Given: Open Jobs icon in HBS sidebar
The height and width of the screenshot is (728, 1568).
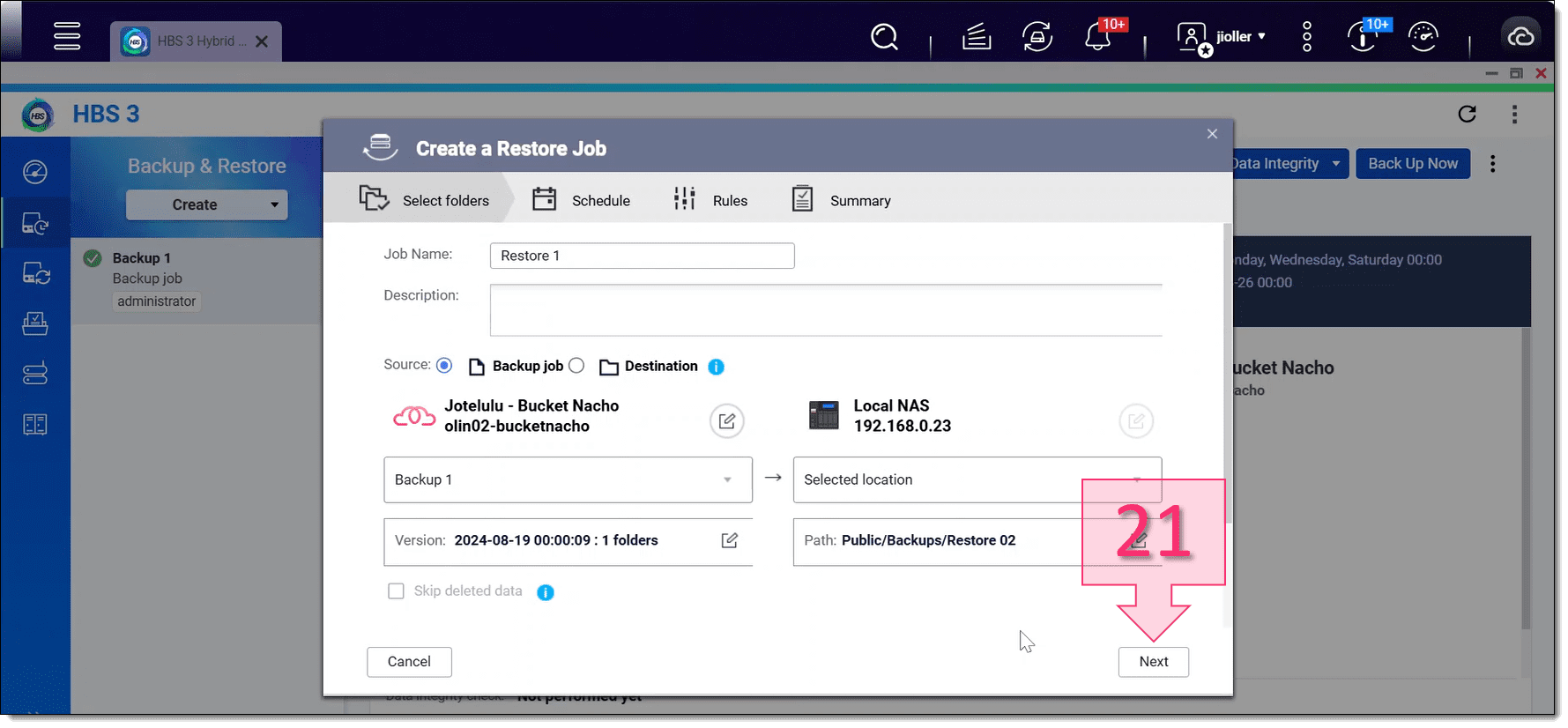Looking at the screenshot, I should pos(35,323).
